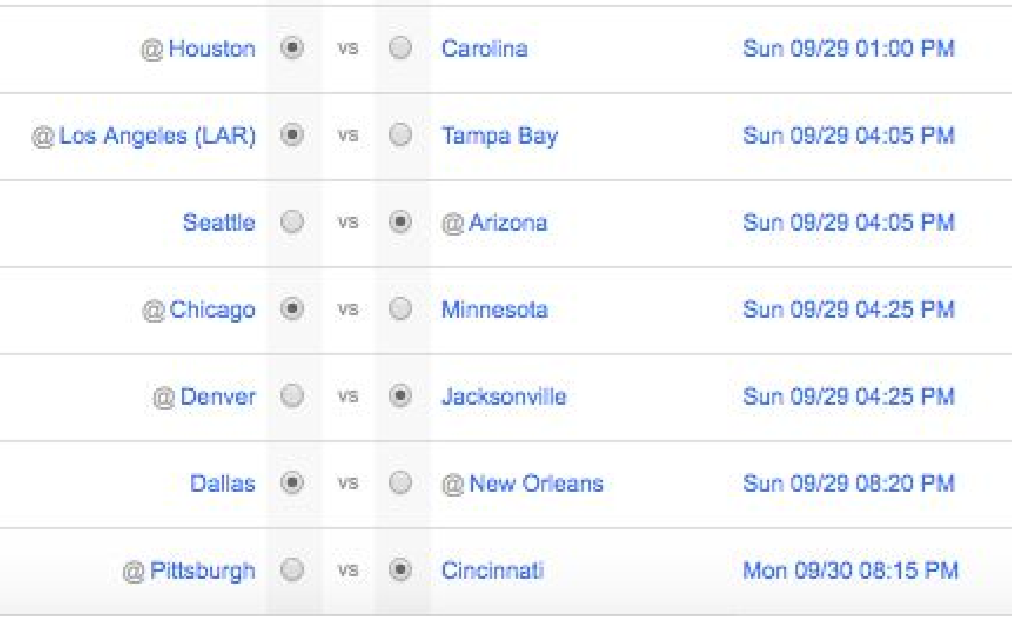Click the Los Angeles (LAR) link
Screen dimensions: 1012x617
(157, 136)
